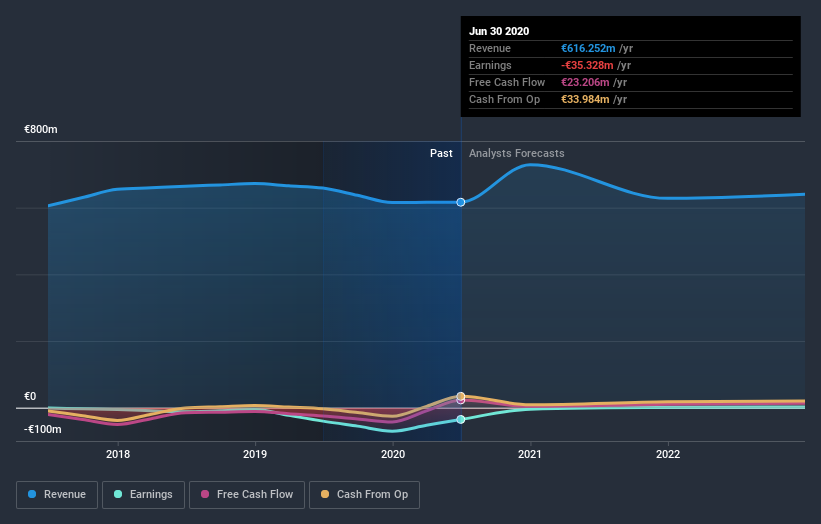Viewport: 821px width, 524px height.
Task: Click the €800m y-axis label
Action: pos(41,129)
